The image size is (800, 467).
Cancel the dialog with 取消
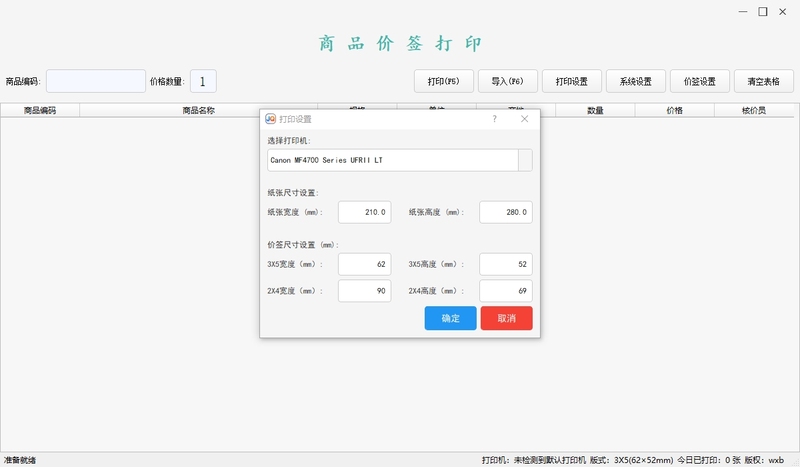(507, 318)
